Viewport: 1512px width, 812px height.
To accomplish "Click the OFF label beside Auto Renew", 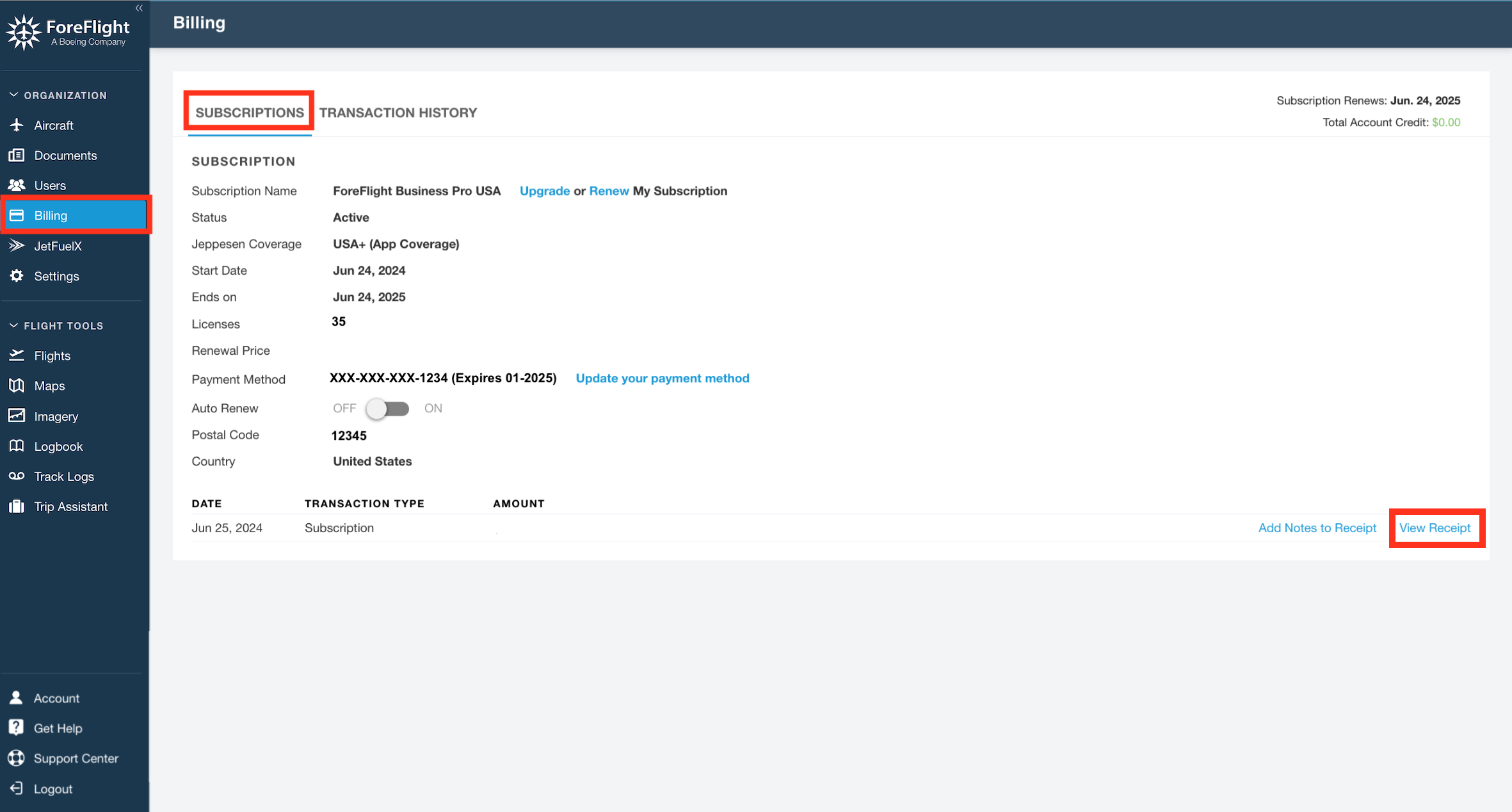I will (344, 408).
